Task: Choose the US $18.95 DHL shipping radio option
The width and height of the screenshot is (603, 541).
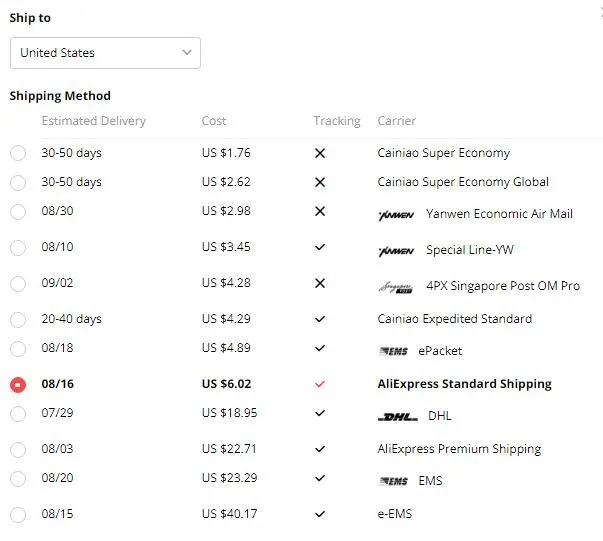Action: click(18, 414)
